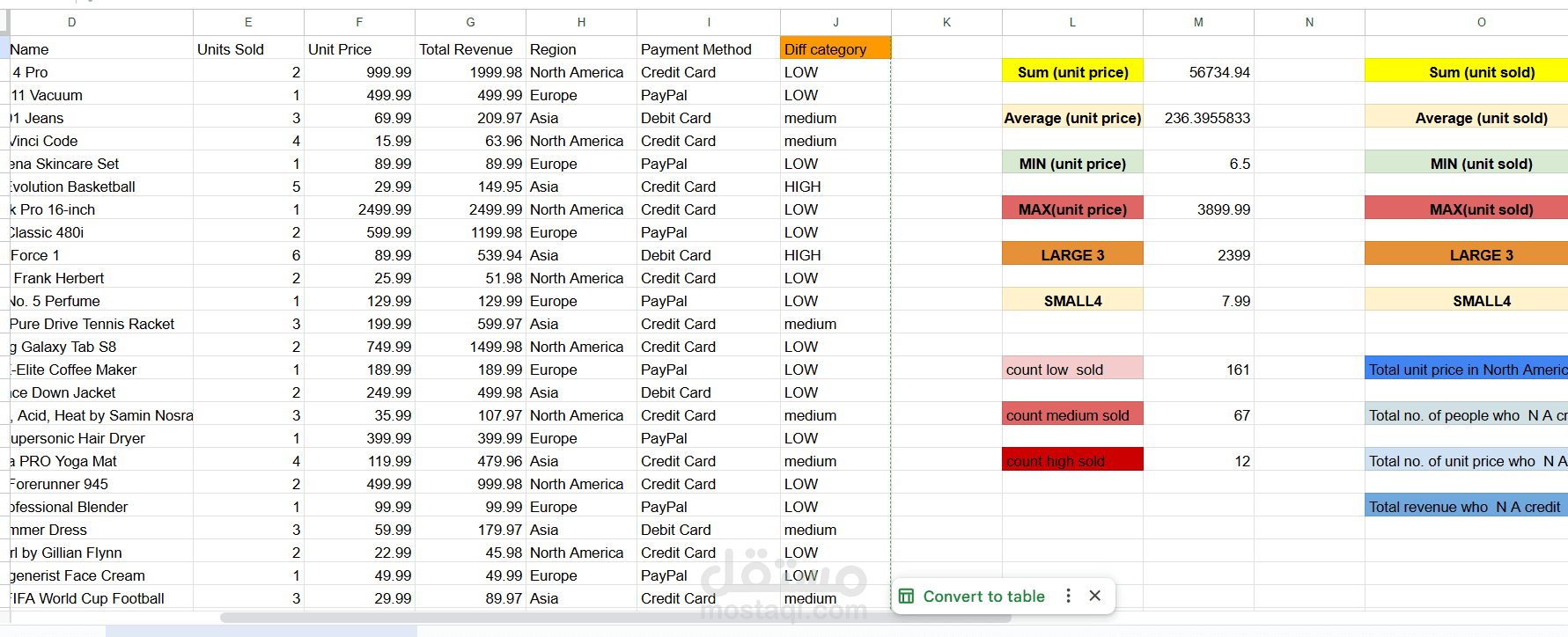This screenshot has height=637, width=1568.
Task: Select the Total revenue who N A credit cell
Action: 1467,507
